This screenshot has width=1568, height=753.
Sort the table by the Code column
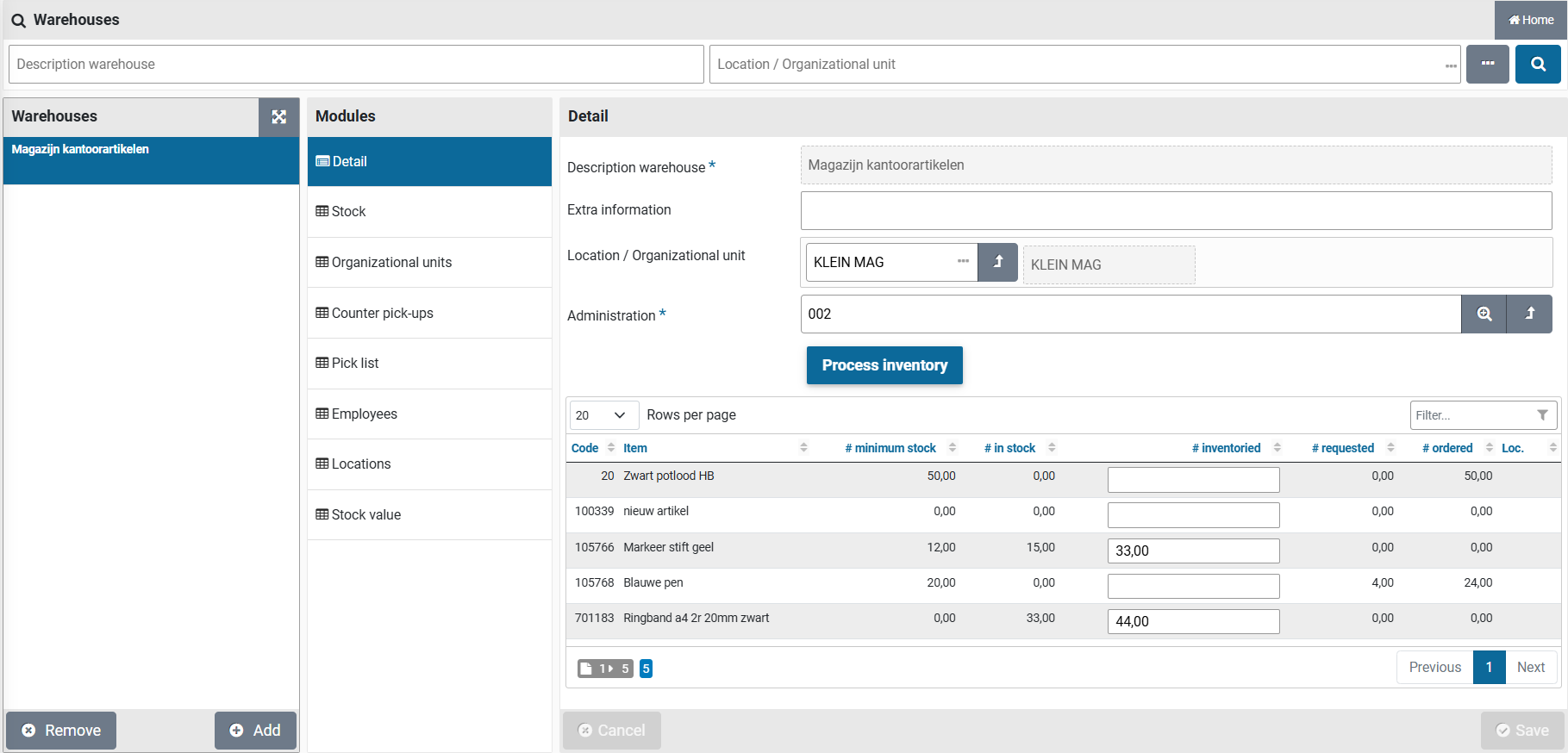[585, 448]
